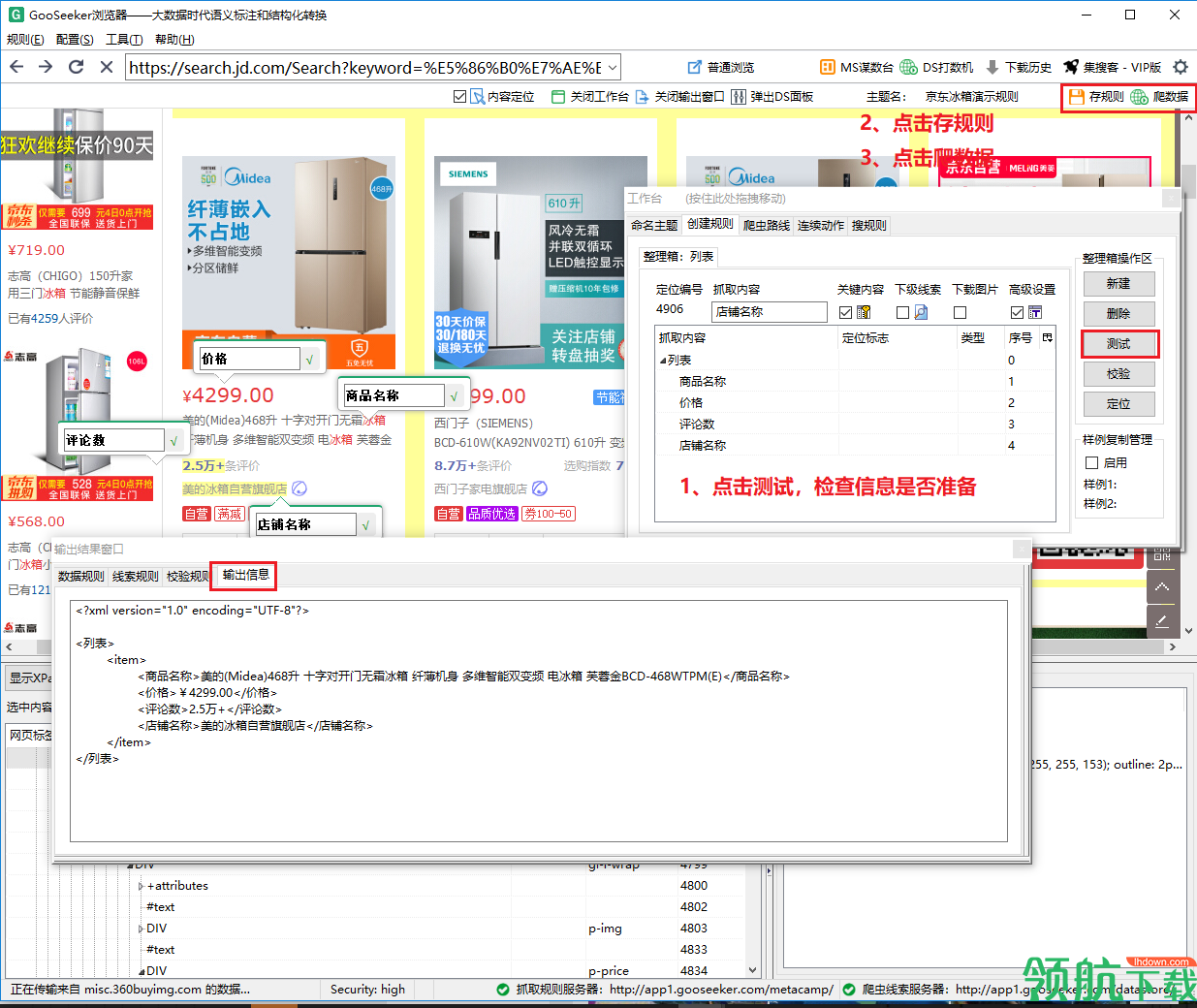
Task: Click 关闭工作台
Action: [x=590, y=97]
